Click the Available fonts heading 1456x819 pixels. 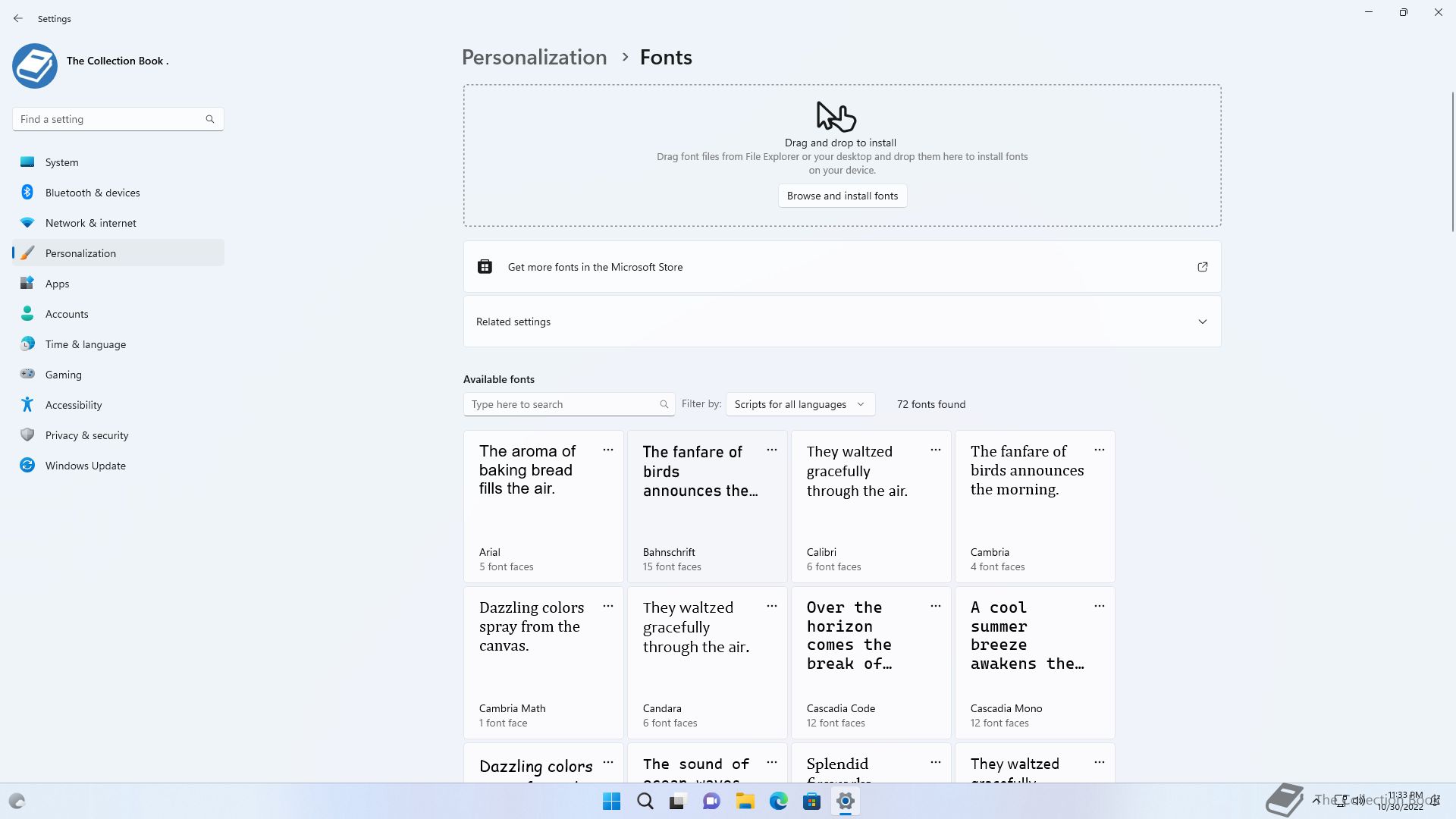pos(499,379)
